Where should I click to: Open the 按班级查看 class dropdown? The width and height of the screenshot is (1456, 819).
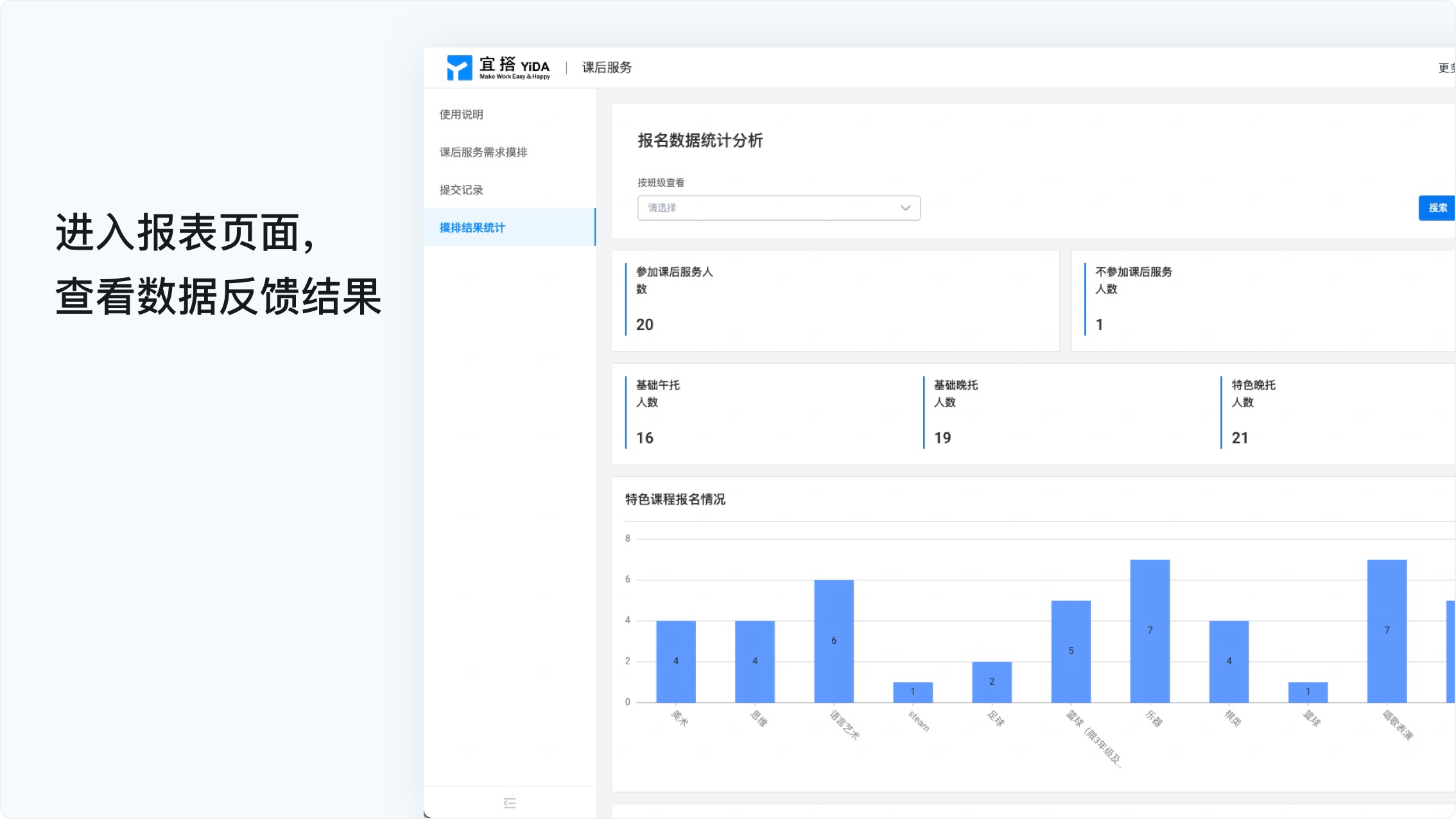(779, 208)
